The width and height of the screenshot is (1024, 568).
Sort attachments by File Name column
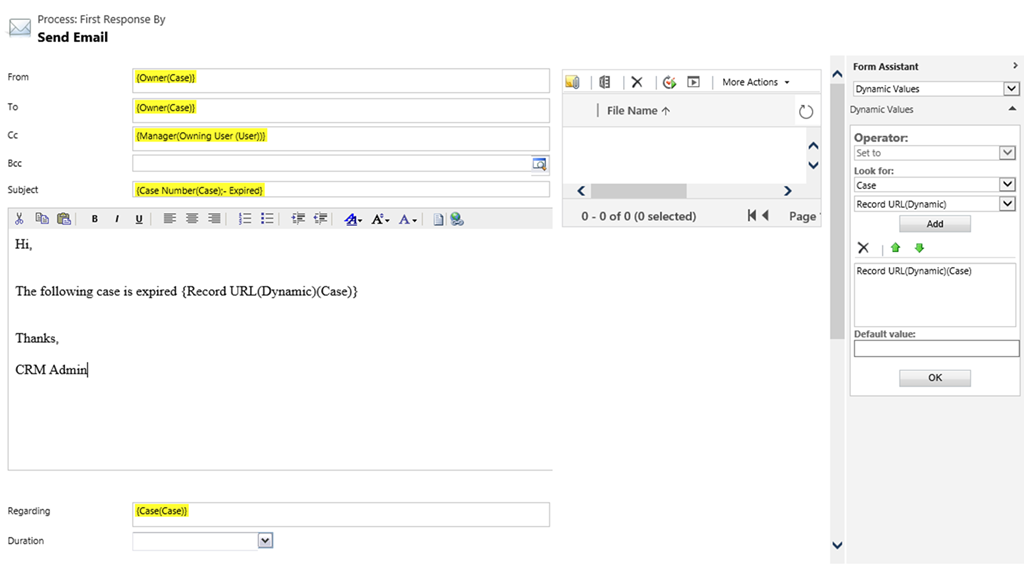(x=638, y=111)
